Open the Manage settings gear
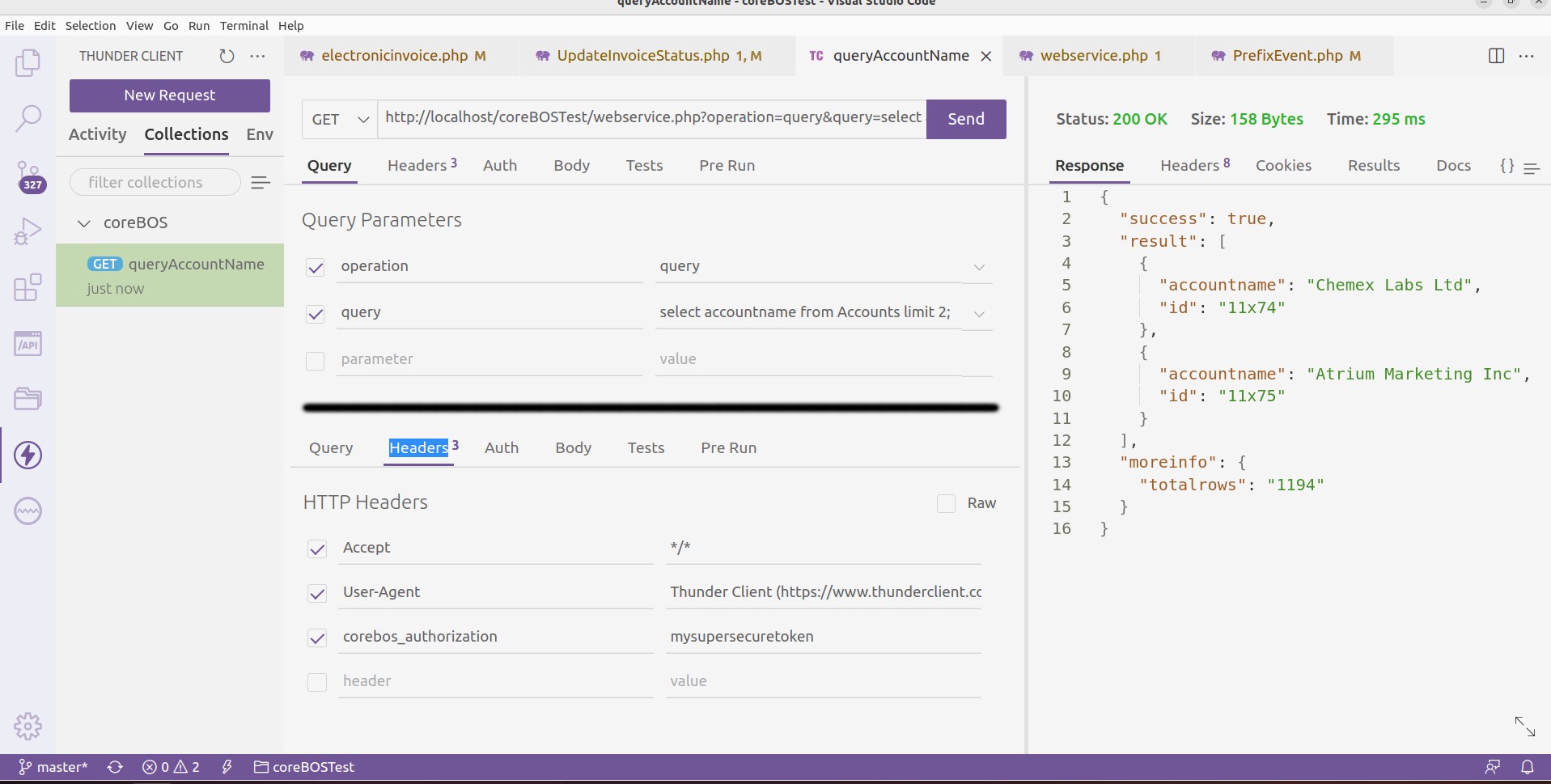Viewport: 1551px width, 784px height. [x=28, y=726]
